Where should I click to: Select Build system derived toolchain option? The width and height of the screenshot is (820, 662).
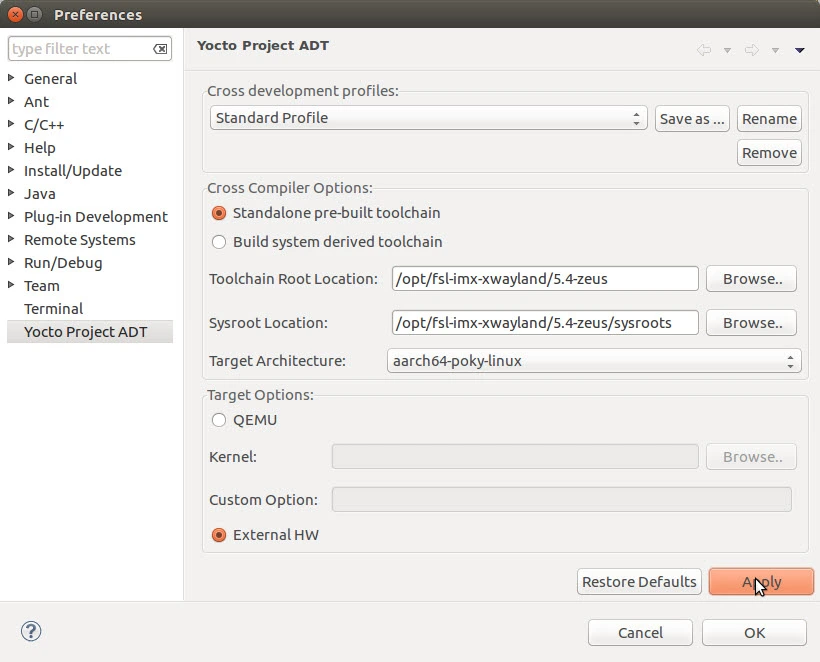(x=219, y=242)
